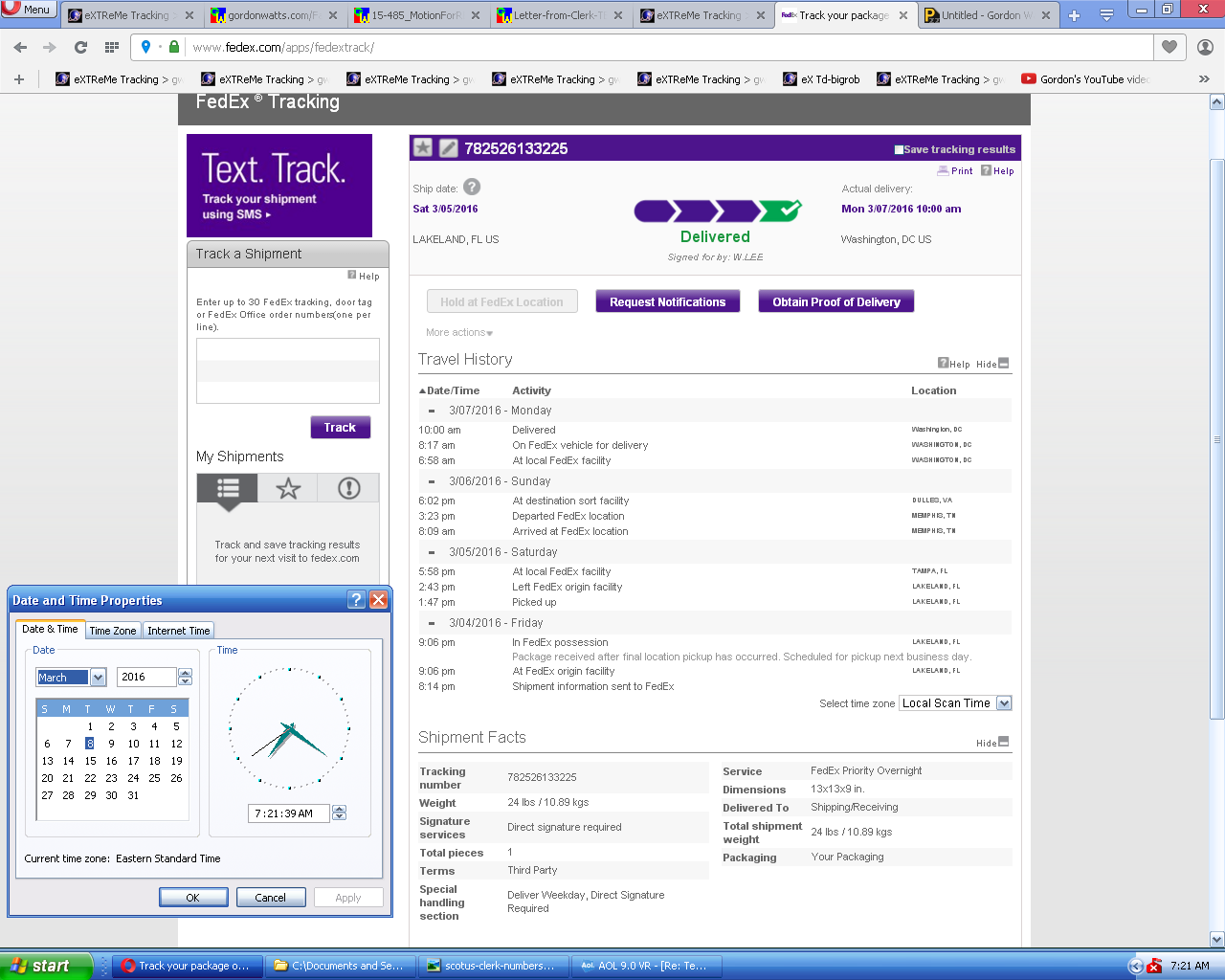Click the Windows Start button
The image size is (1225, 980).
[46, 966]
